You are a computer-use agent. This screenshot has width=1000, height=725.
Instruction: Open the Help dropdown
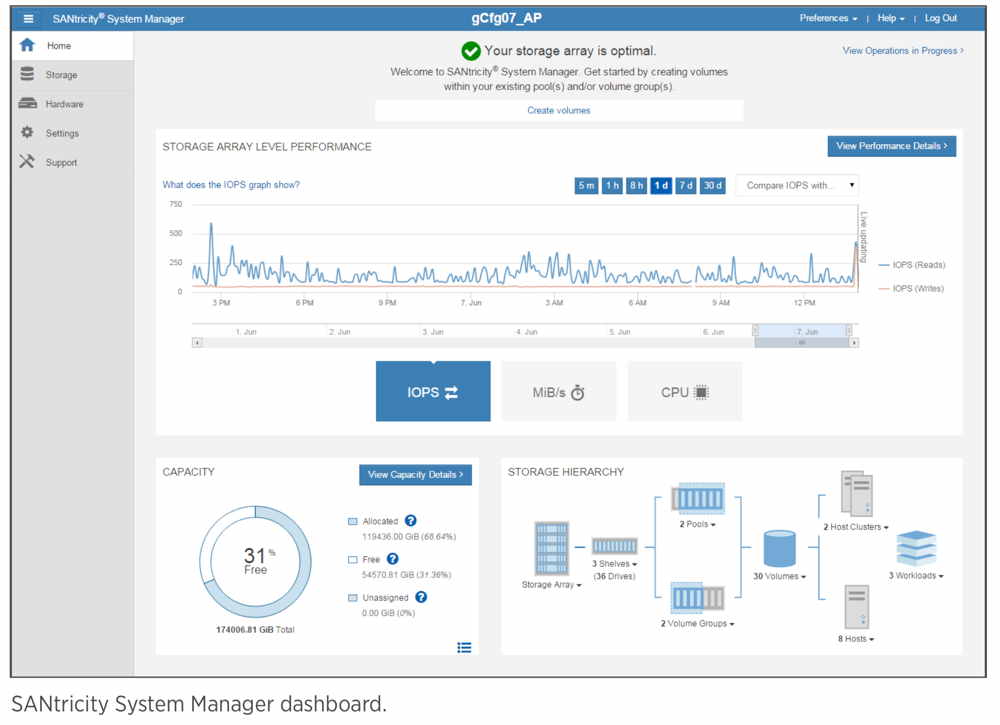pos(891,18)
